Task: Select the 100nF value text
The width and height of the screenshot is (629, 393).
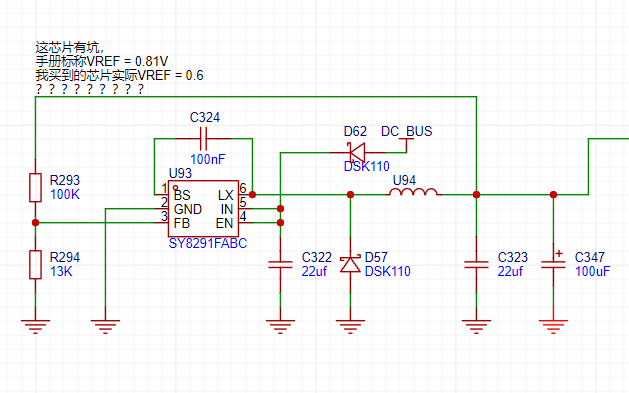Action: pos(208,159)
